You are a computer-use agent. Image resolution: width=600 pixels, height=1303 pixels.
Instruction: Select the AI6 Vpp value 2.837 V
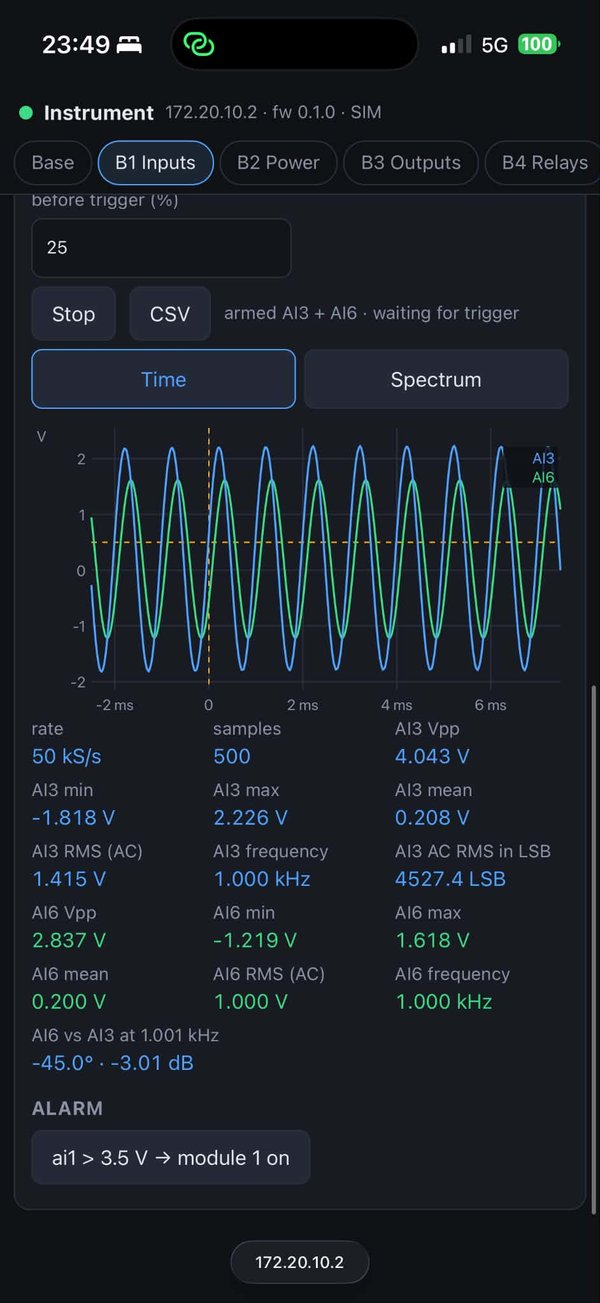69,941
